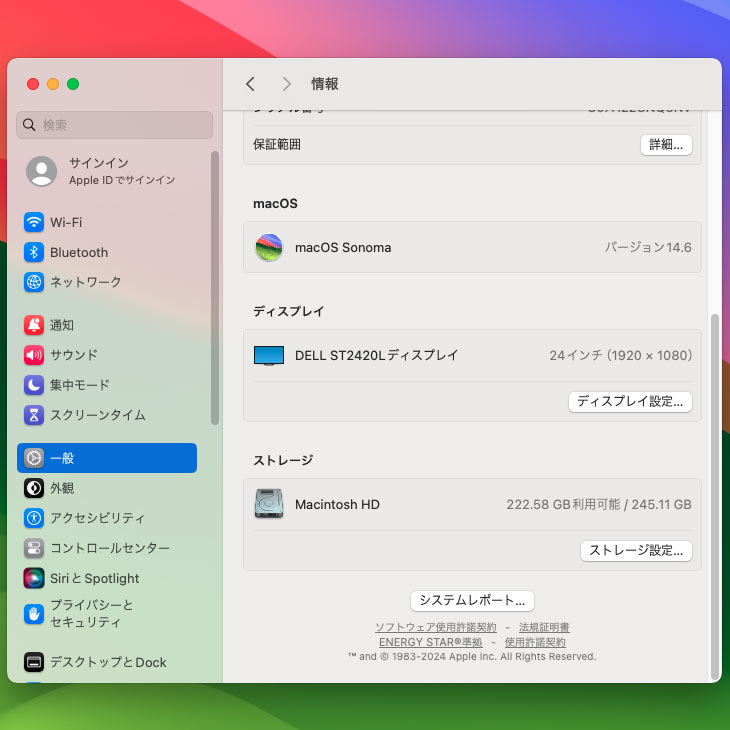Screen dimensions: 730x730
Task: Open ネットワーク settings
Action: [x=86, y=282]
